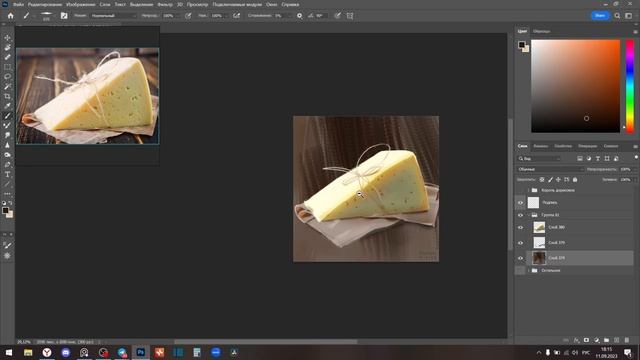
Task: Hide the Подпись layer
Action: pyautogui.click(x=520, y=202)
